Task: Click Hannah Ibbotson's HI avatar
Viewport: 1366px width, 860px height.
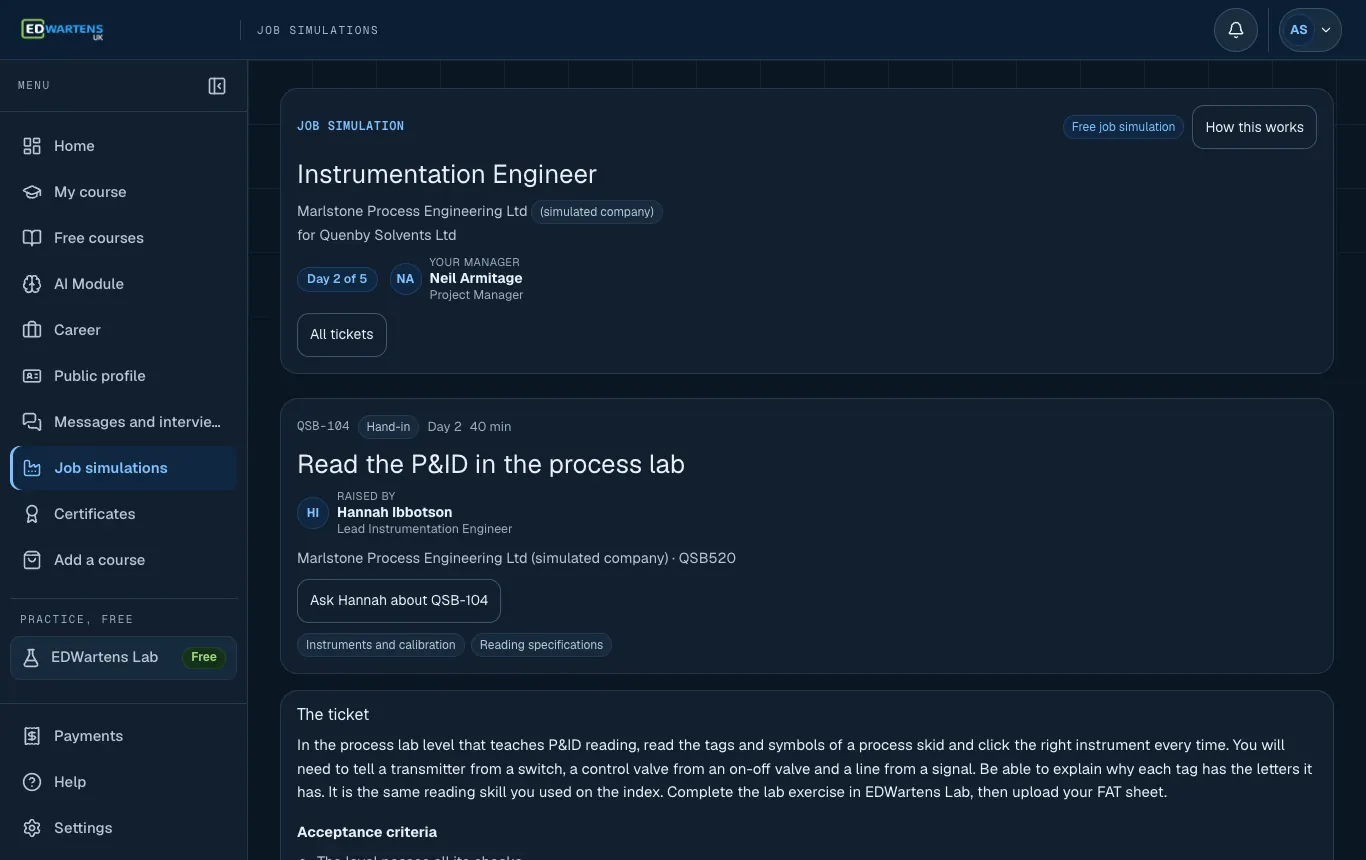Action: (x=313, y=513)
